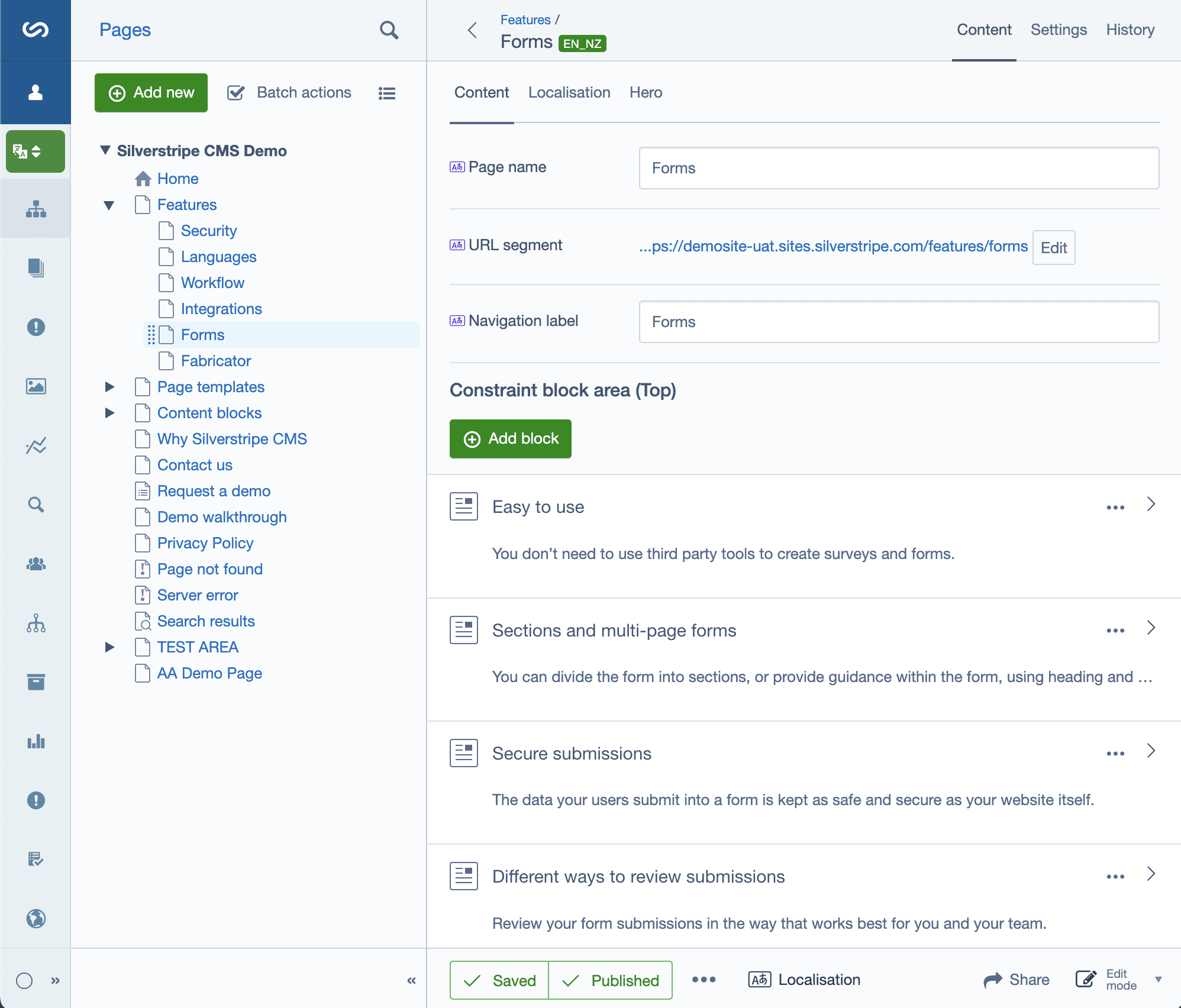Click the Silverstripe logo icon
The image size is (1181, 1008).
pos(36,30)
